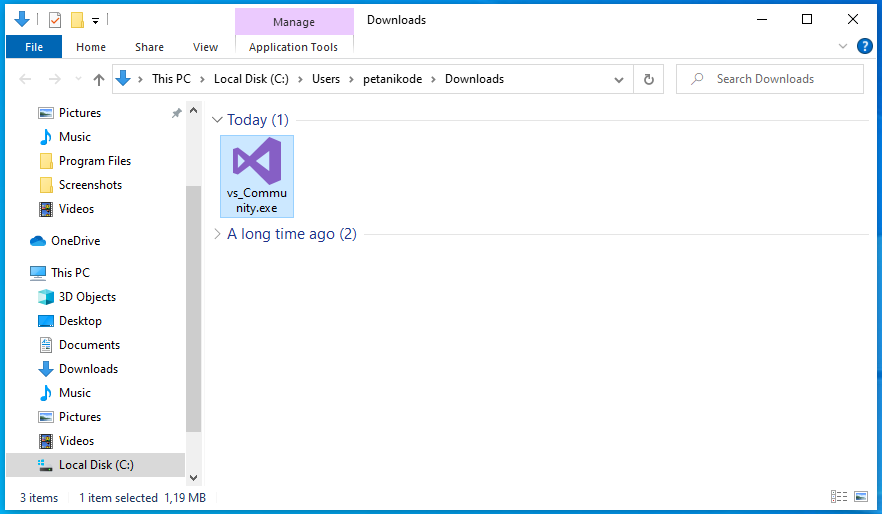Open the Recent locations dropdown arrow
This screenshot has height=514, width=882.
point(78,79)
